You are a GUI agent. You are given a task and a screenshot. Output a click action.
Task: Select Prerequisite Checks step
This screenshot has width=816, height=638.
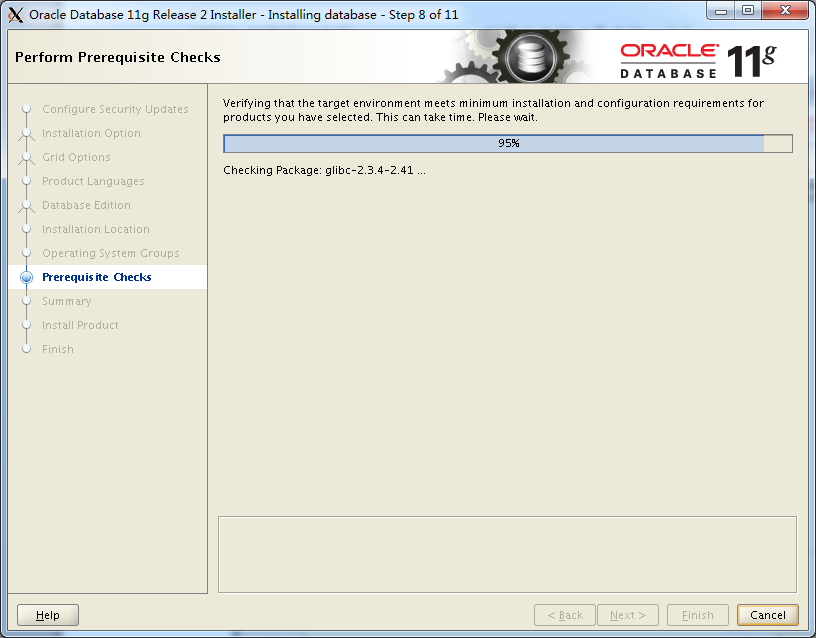coord(97,277)
